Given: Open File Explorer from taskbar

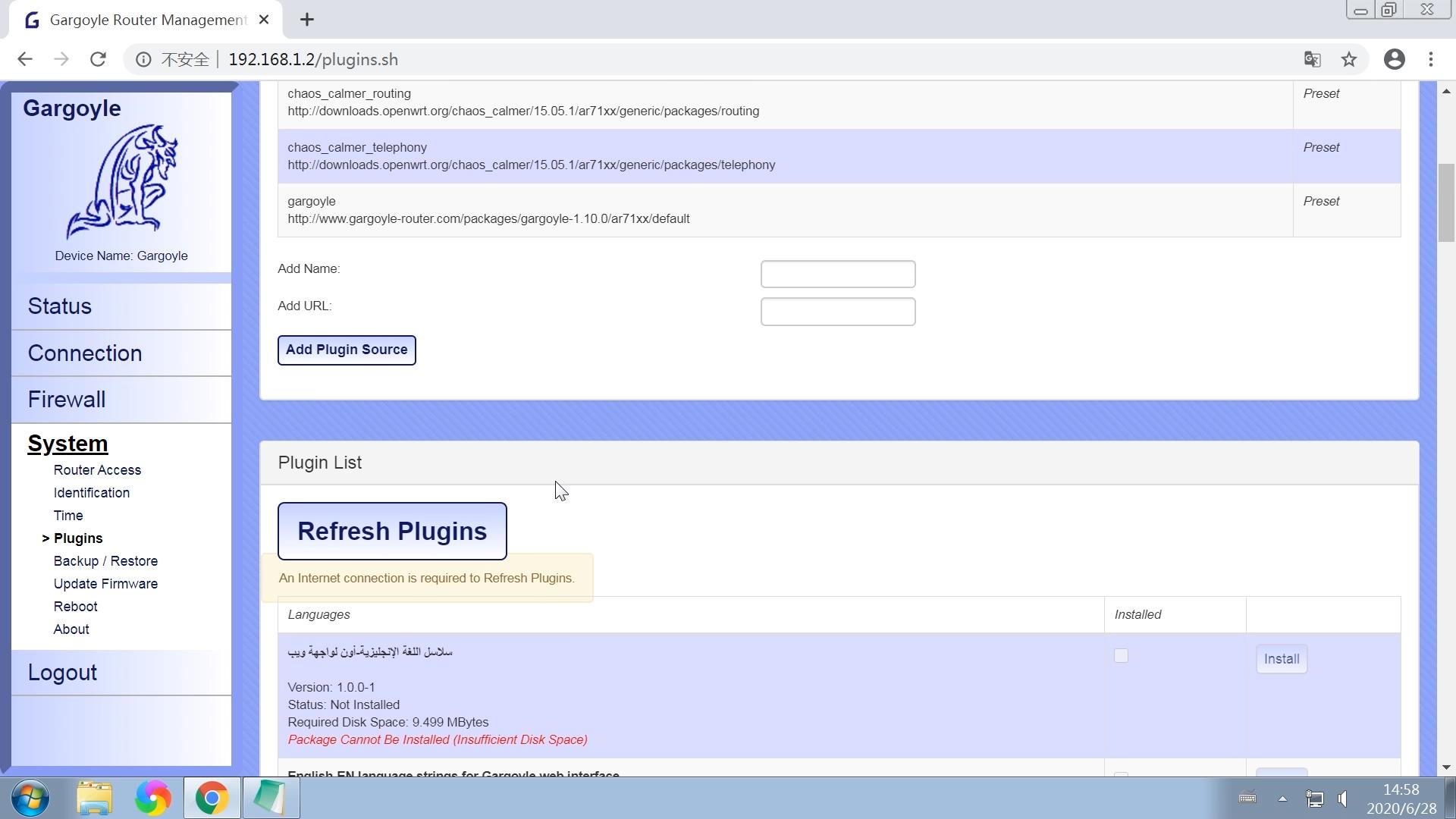Looking at the screenshot, I should pyautogui.click(x=94, y=799).
